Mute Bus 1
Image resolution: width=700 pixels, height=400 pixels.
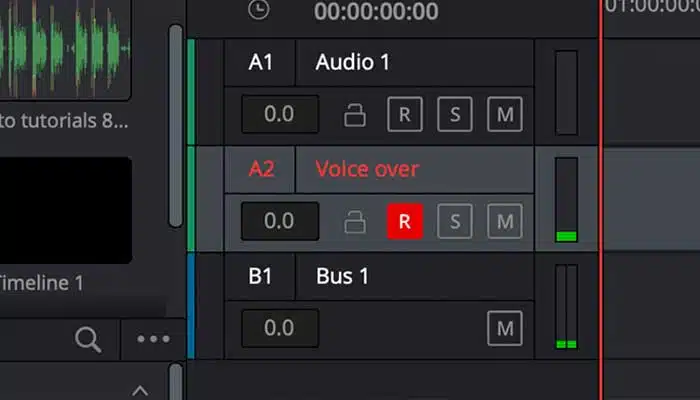505,329
